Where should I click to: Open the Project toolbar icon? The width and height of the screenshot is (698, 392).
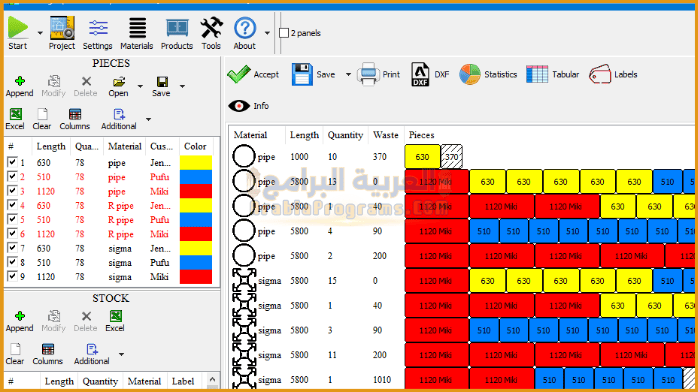click(62, 28)
